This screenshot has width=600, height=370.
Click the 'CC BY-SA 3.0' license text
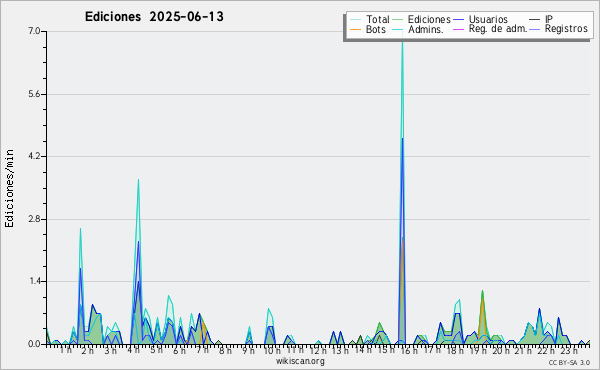click(x=569, y=363)
